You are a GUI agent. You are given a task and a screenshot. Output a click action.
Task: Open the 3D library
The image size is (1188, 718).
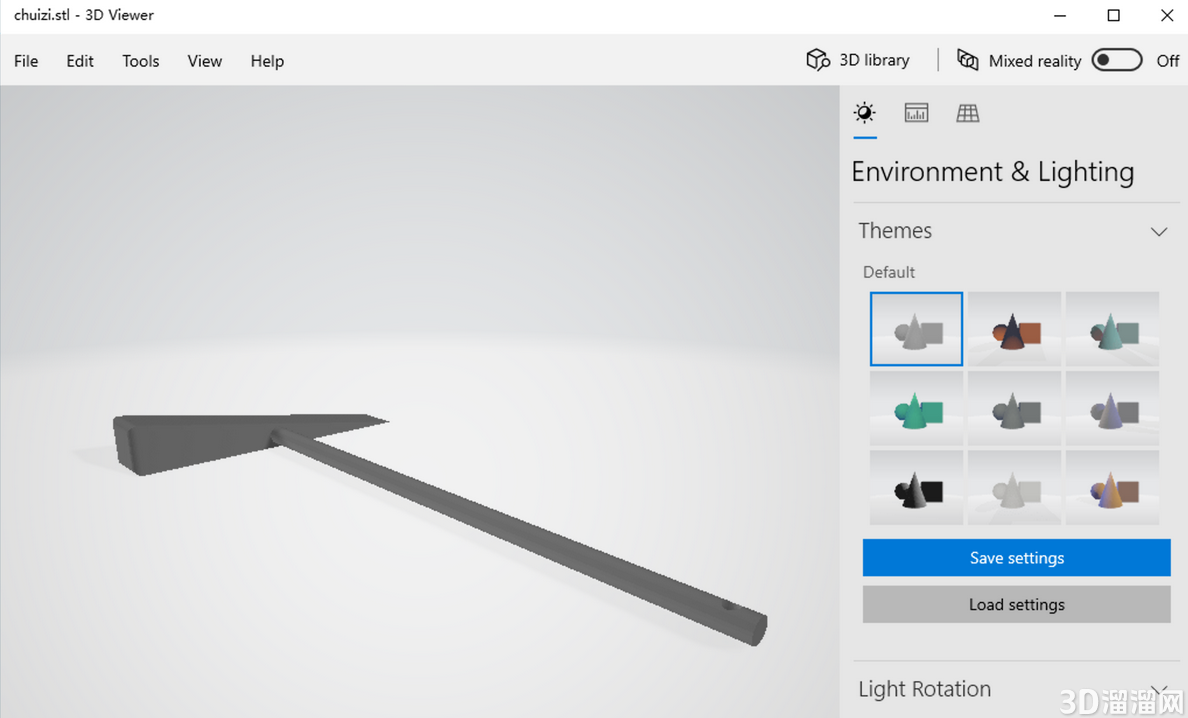click(858, 60)
